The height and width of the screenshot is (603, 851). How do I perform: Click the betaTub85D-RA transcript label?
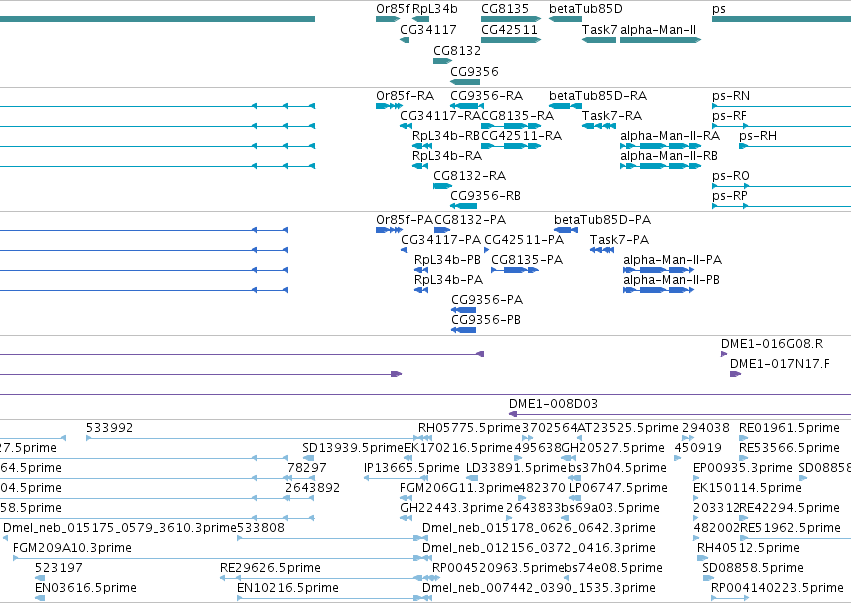(x=598, y=96)
